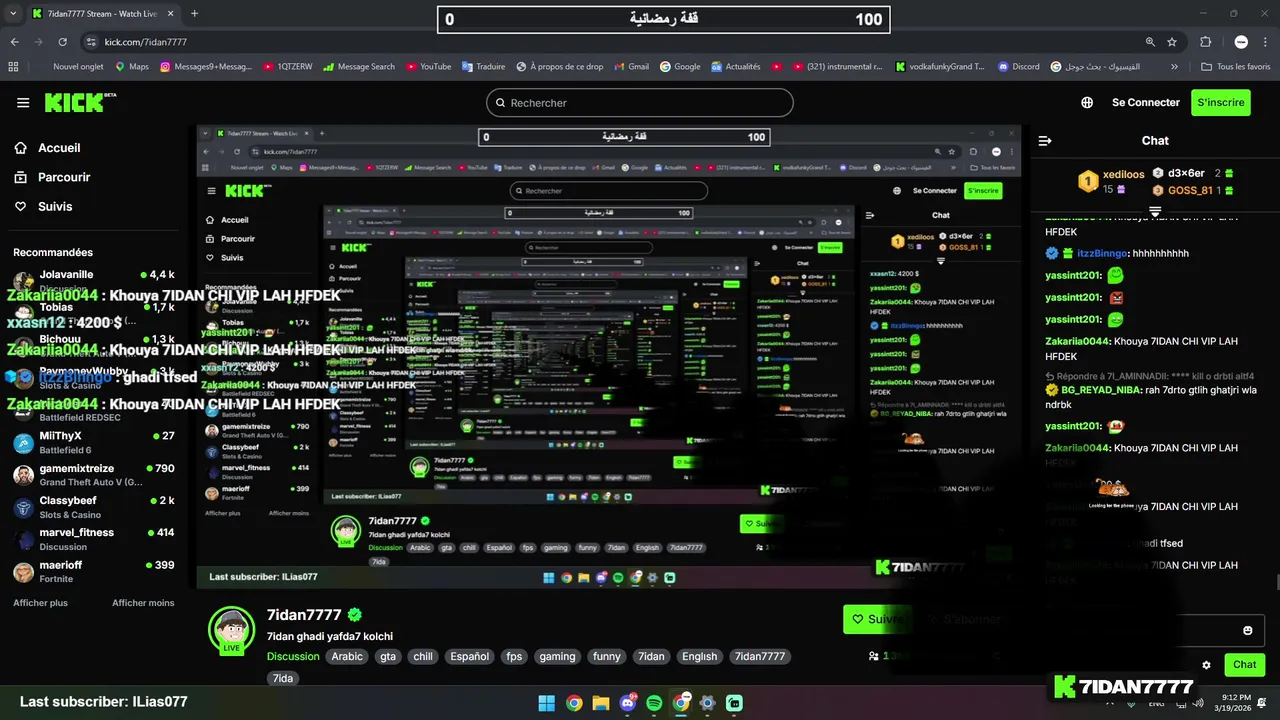Click the xediloos rank one badge
The width and height of the screenshot is (1280, 720).
pos(1088,181)
